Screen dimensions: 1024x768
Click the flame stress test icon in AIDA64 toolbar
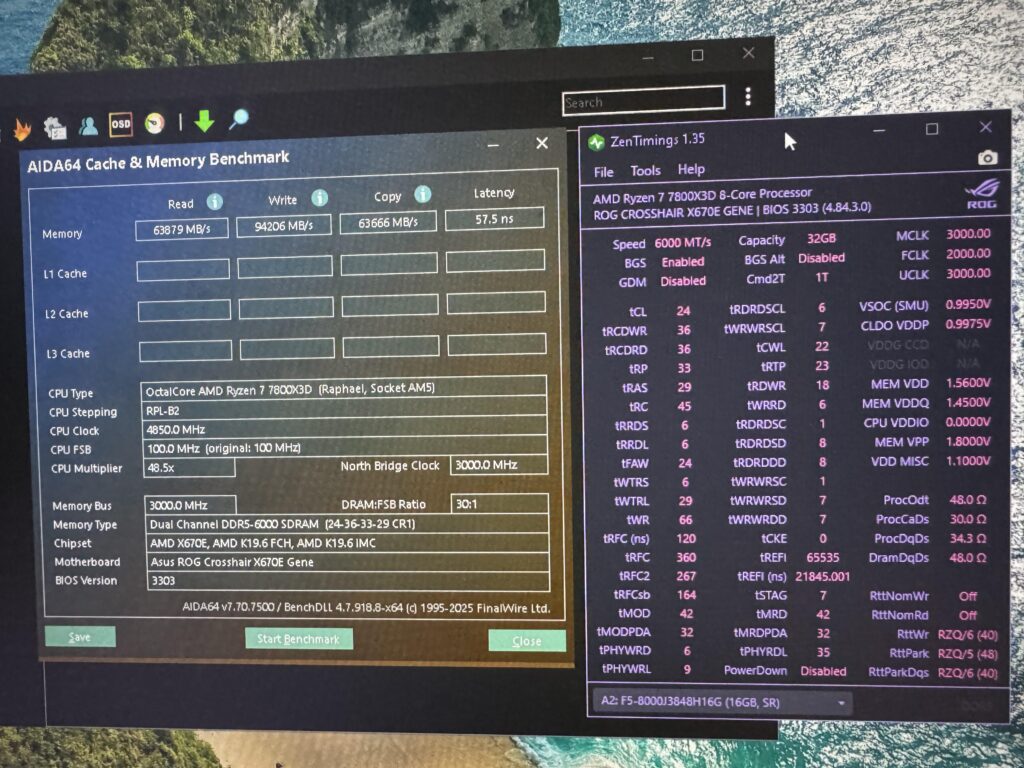[x=22, y=129]
